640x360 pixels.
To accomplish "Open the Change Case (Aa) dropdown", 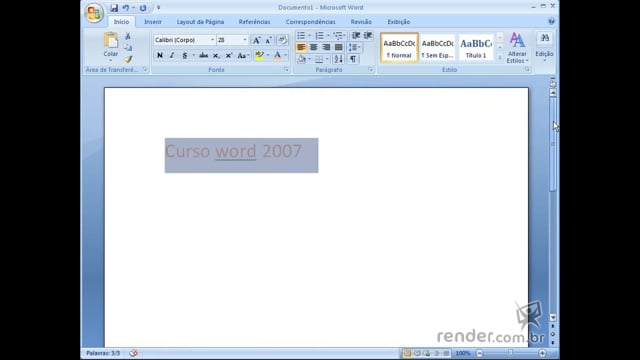I will click(243, 56).
